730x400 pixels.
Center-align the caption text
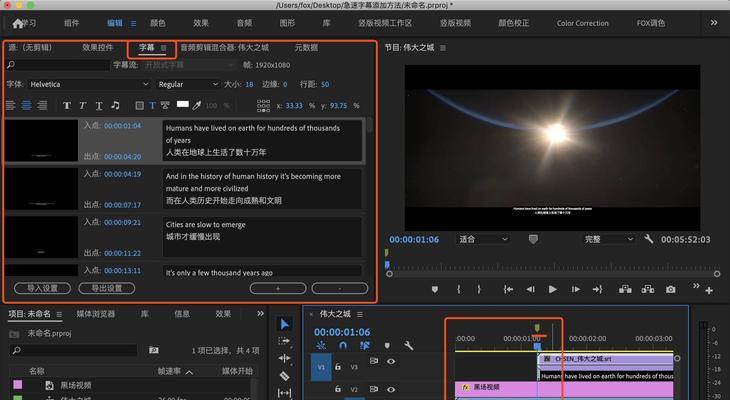26,105
